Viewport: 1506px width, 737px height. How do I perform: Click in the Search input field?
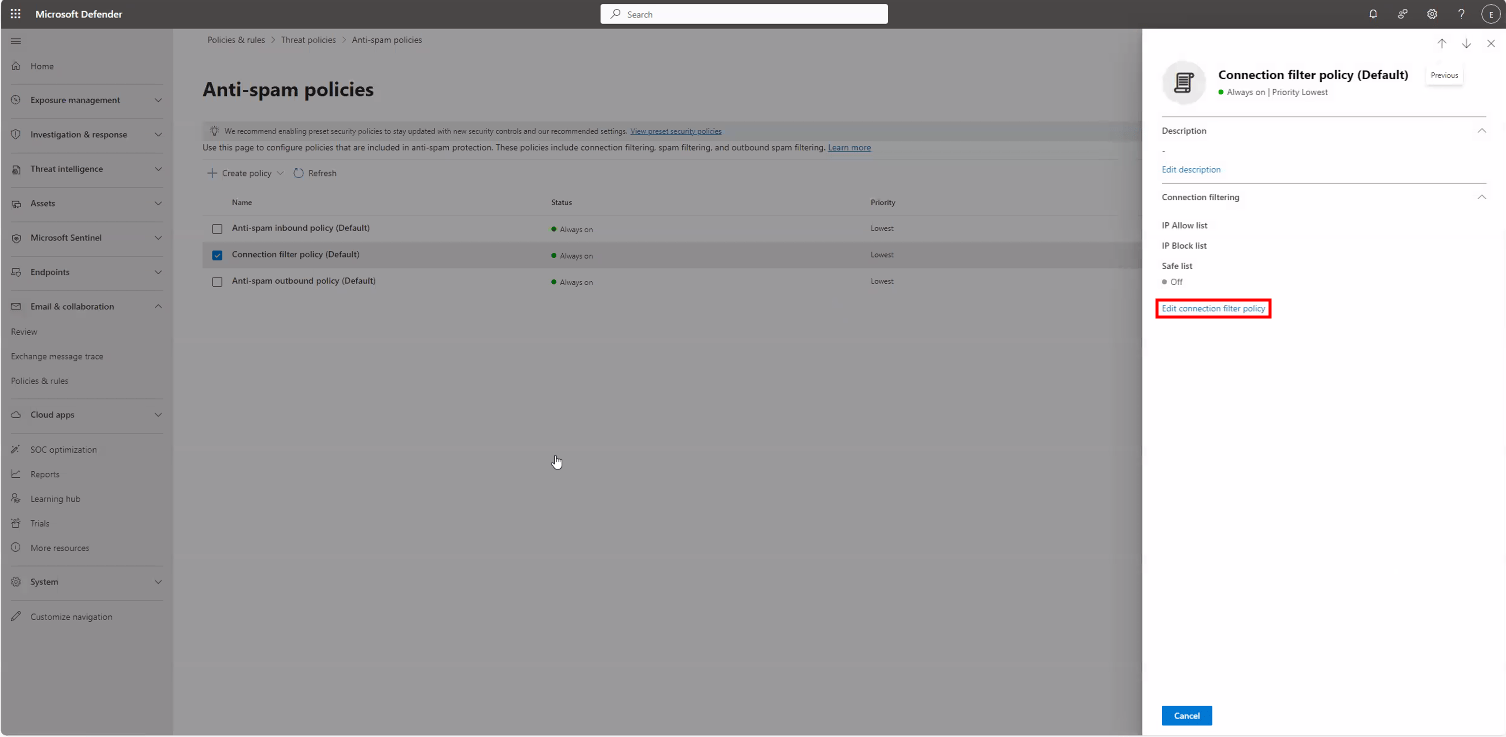(x=744, y=14)
